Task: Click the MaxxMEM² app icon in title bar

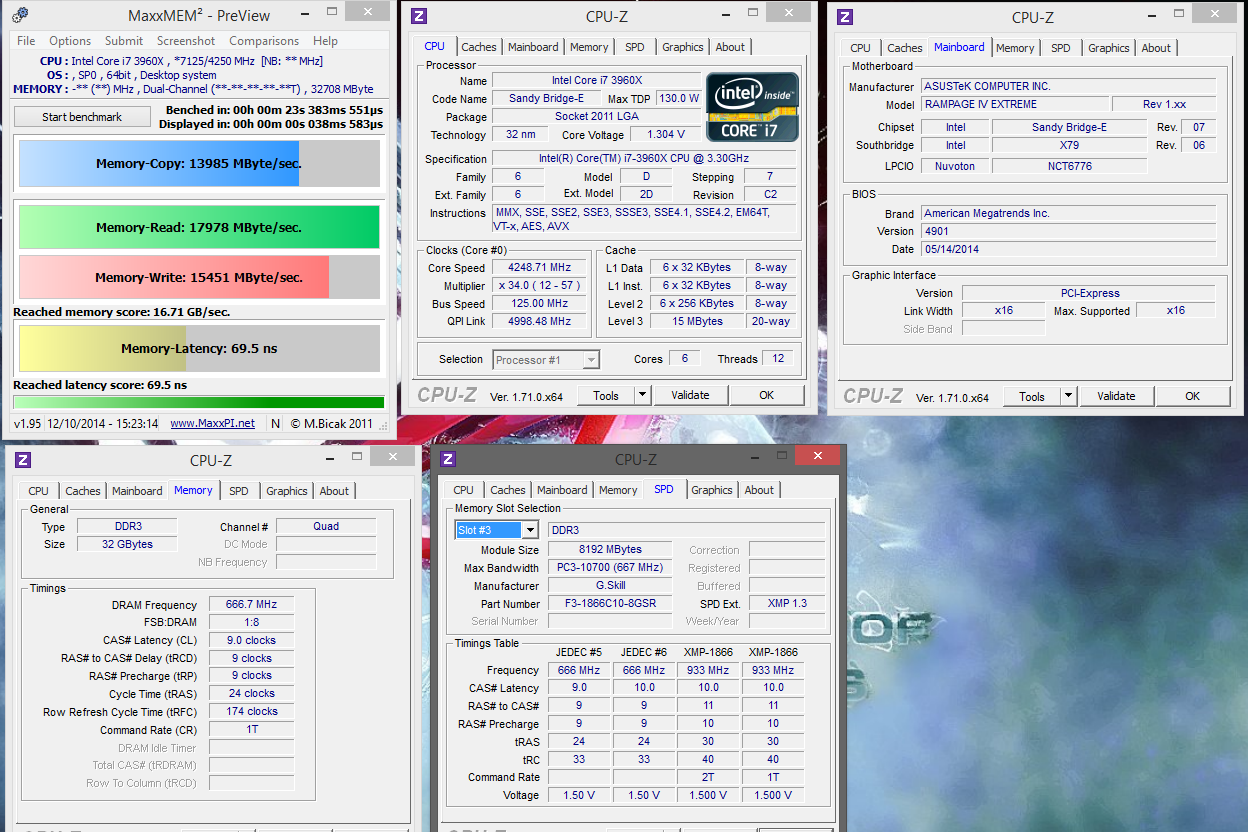Action: coord(21,14)
